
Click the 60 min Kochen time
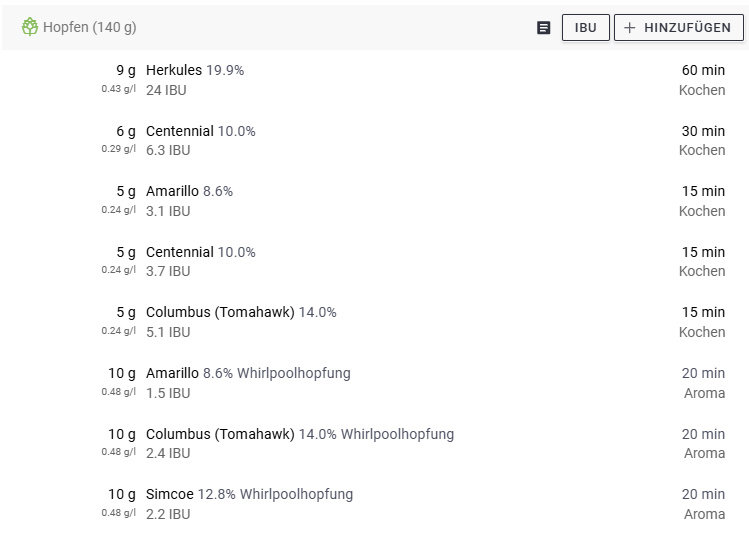click(x=702, y=80)
